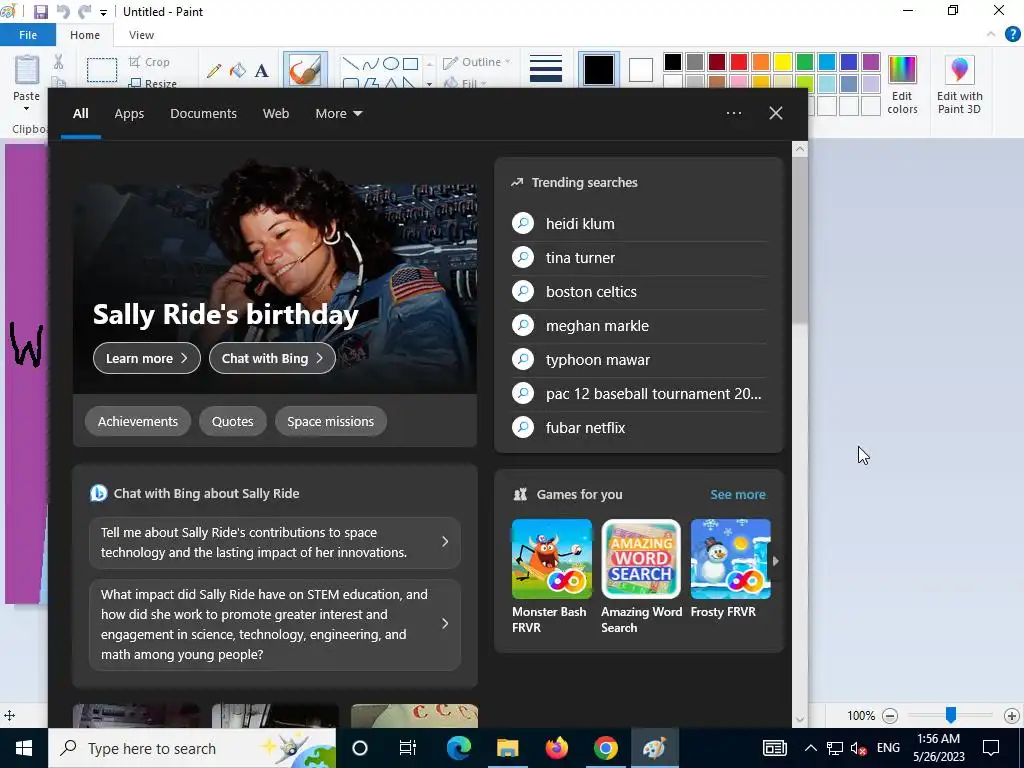1024x768 pixels.
Task: Switch to the Apps search tab
Action: (129, 114)
